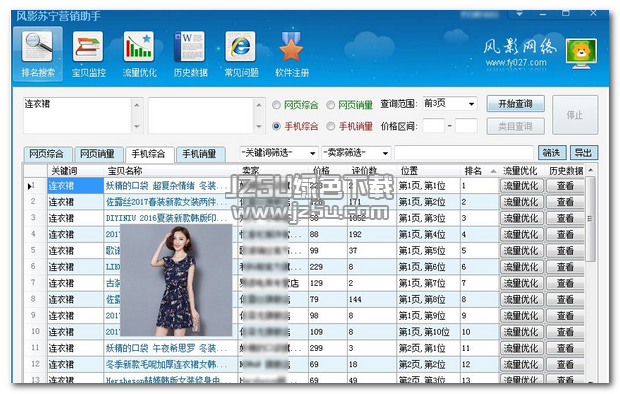Click the keyword box scroll-down arrow
The image size is (620, 394).
click(x=137, y=127)
